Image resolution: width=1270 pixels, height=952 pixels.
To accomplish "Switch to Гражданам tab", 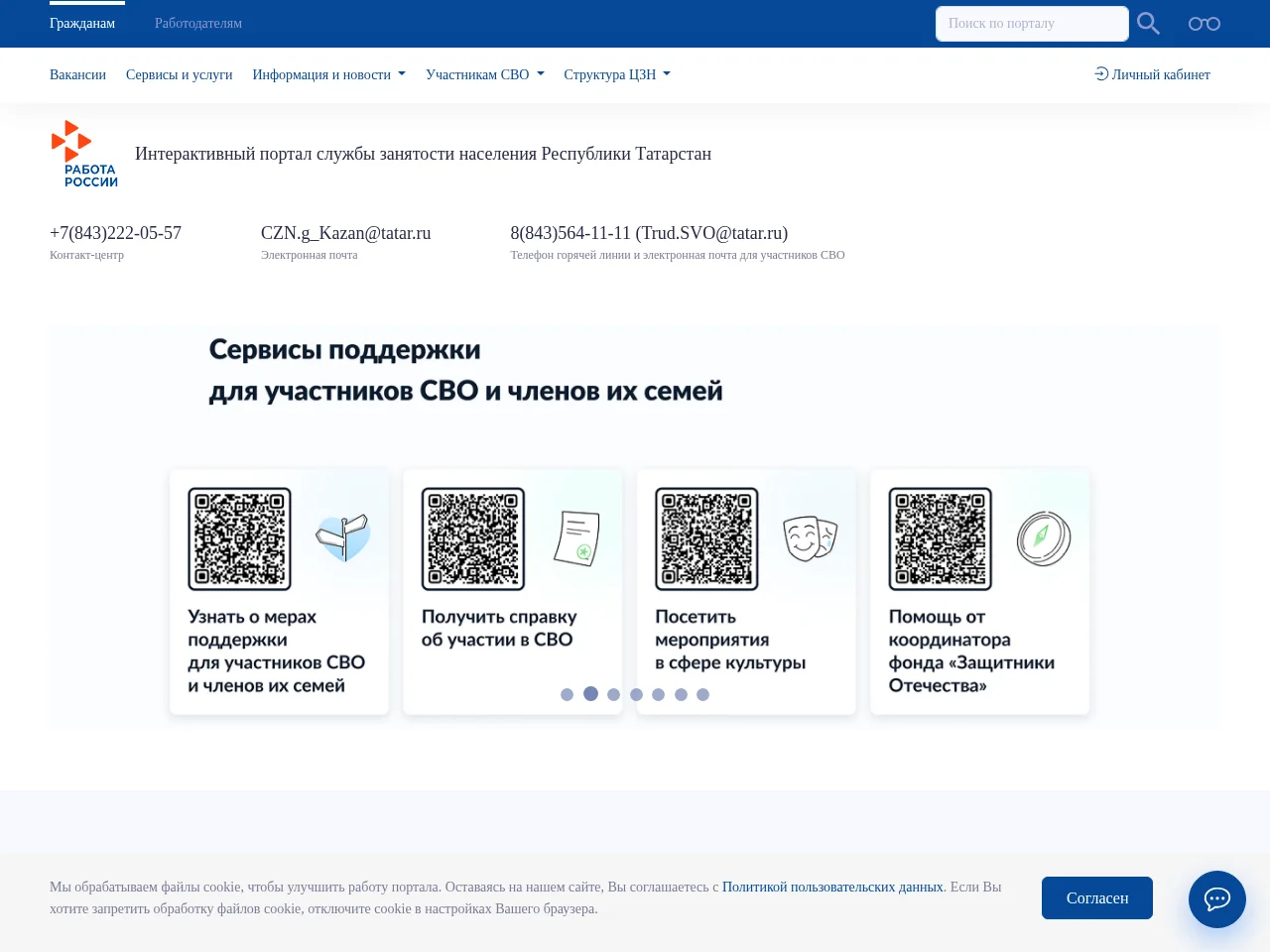I will coord(82,23).
